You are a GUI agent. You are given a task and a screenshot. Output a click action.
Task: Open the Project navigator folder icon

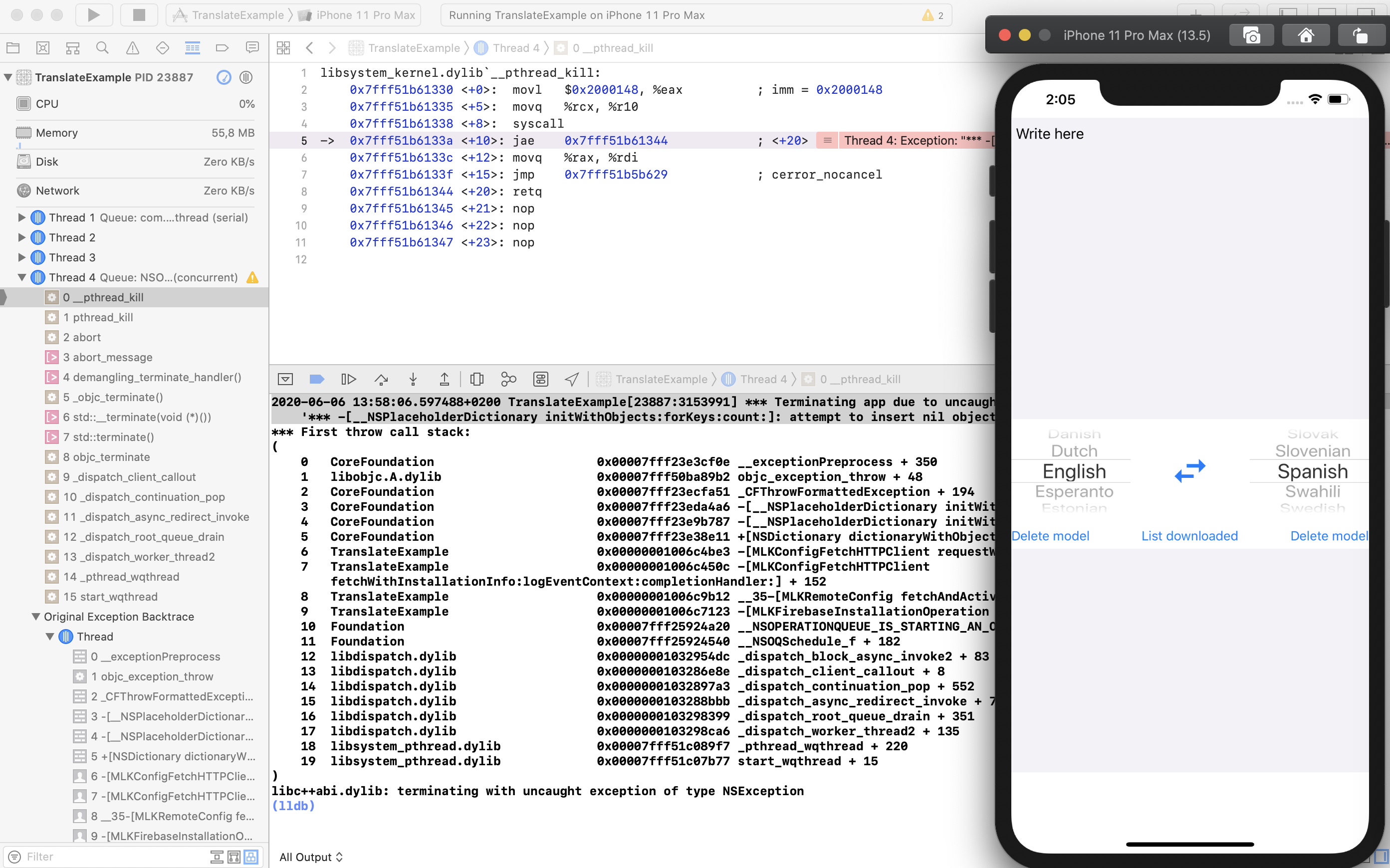click(12, 48)
